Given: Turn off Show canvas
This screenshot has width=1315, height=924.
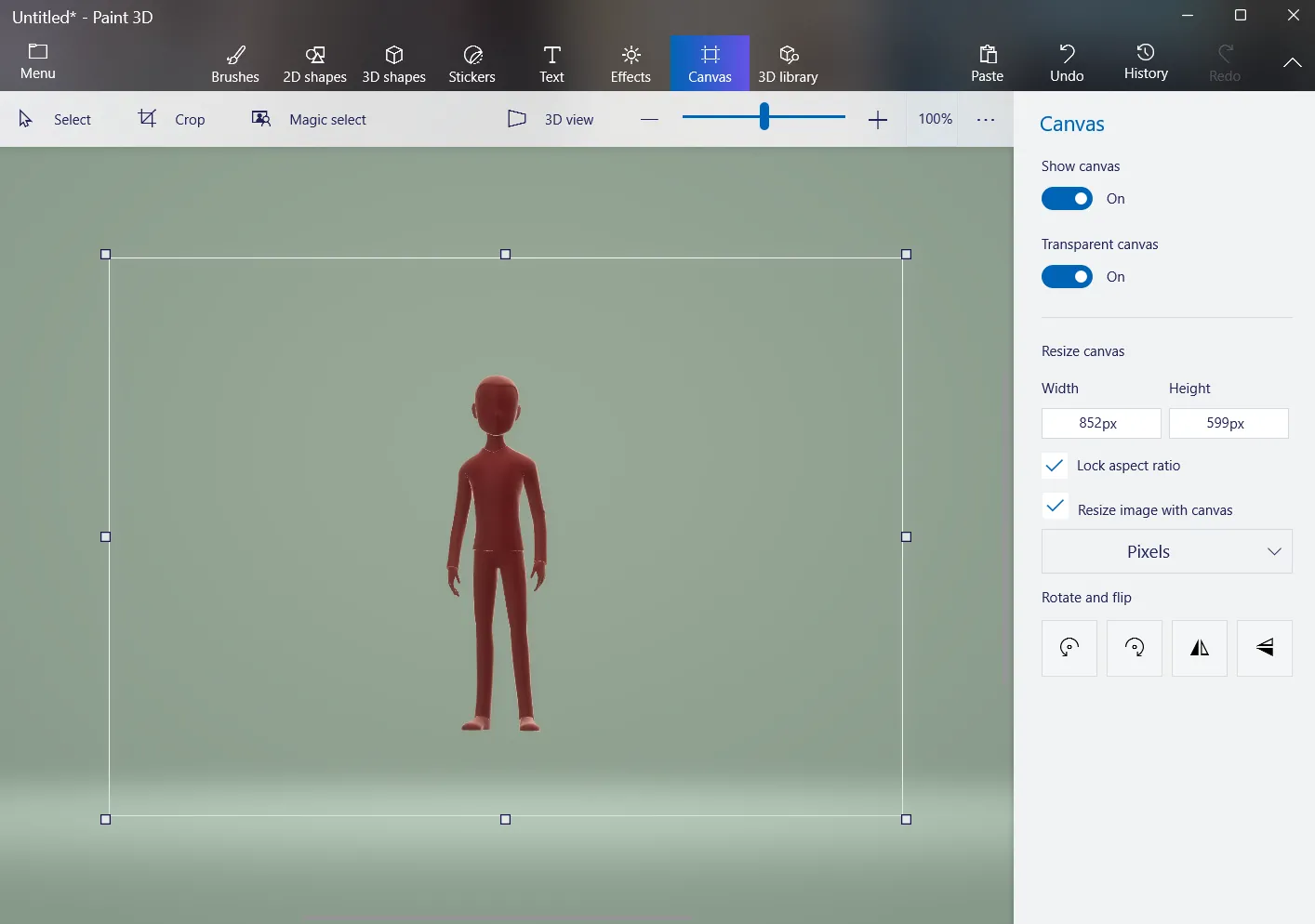Looking at the screenshot, I should [x=1067, y=198].
